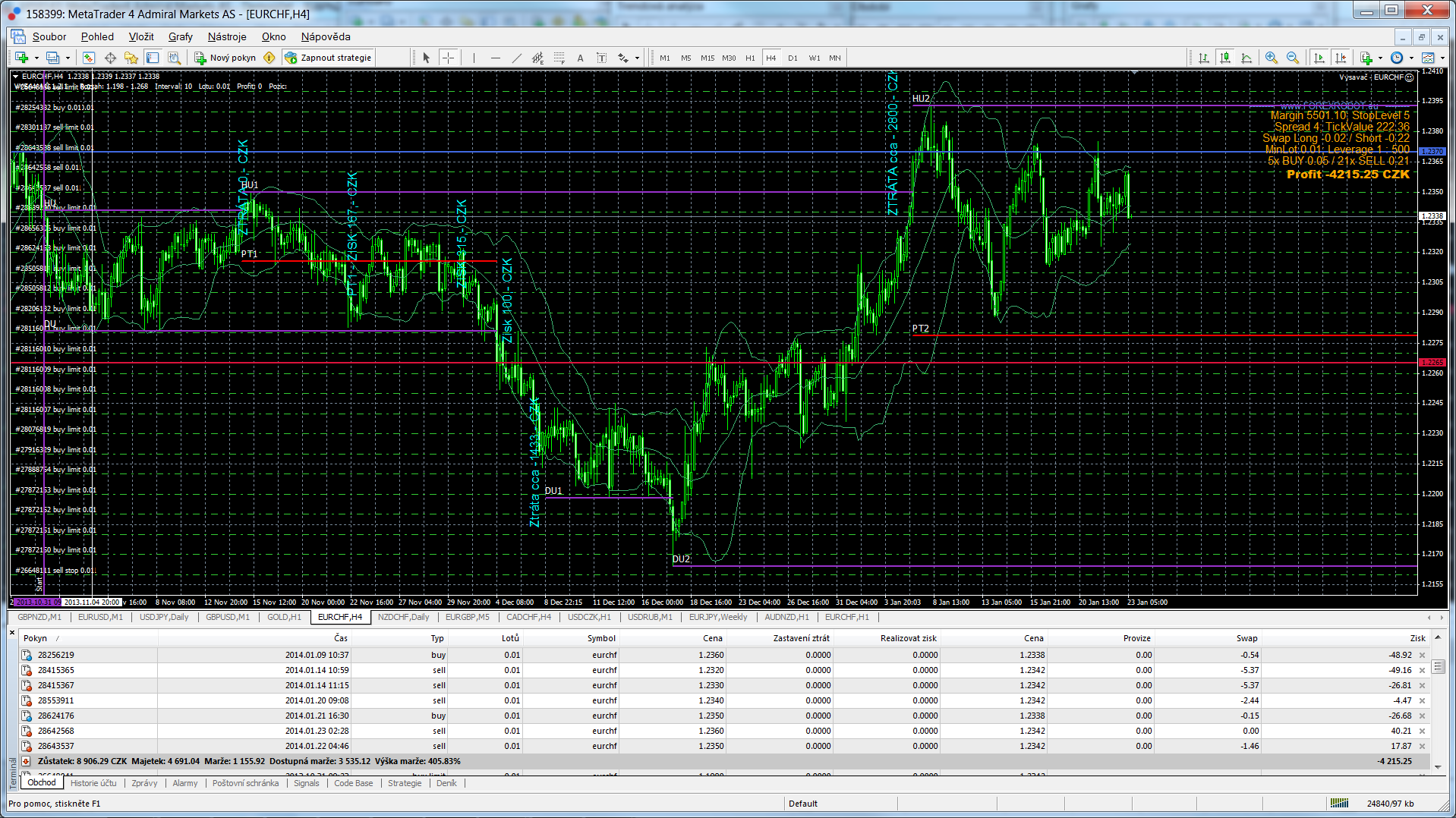
Task: Switch to the USDCZK,H1 chart tab
Action: point(589,617)
